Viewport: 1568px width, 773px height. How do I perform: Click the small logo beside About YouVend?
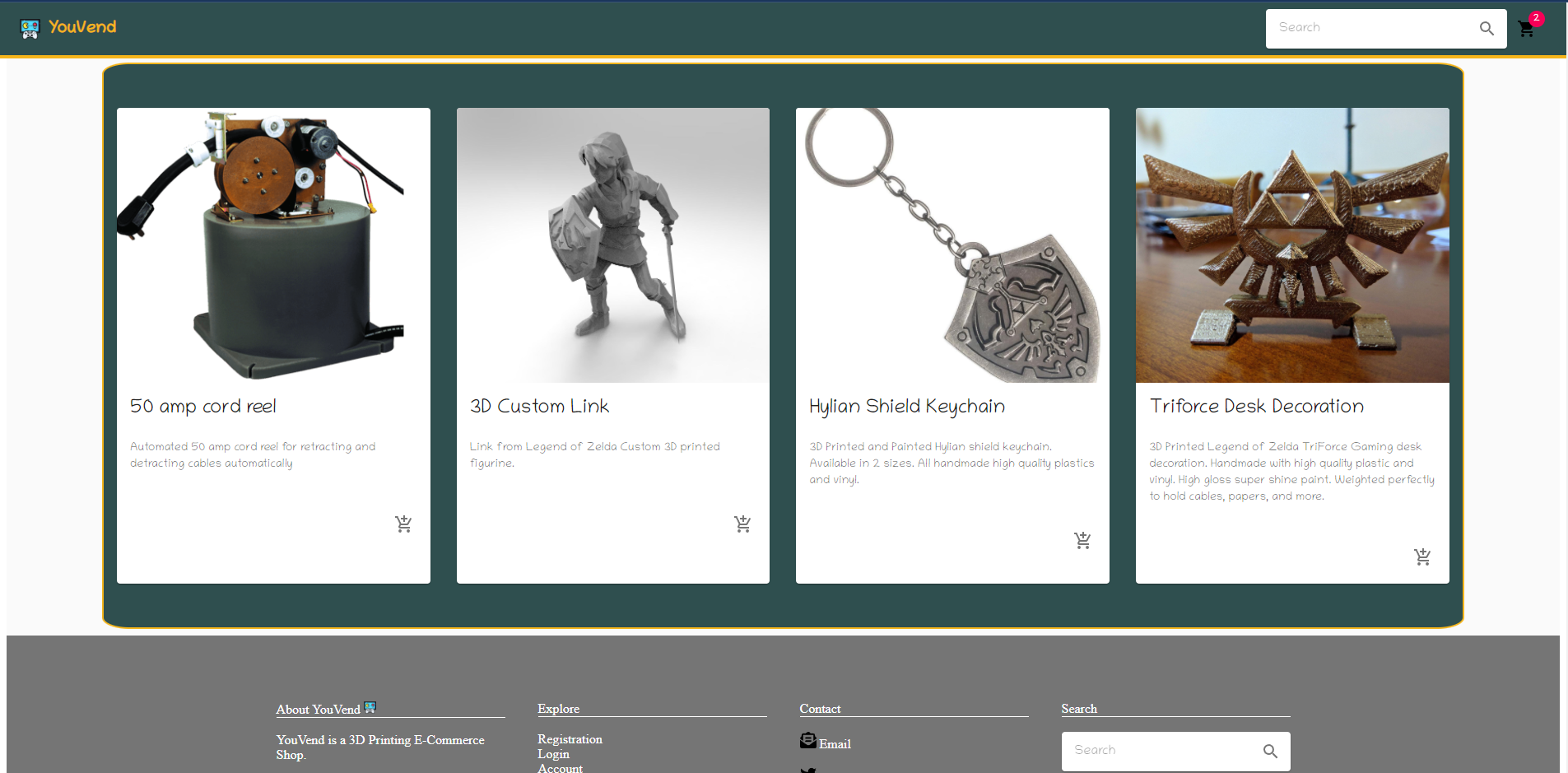click(370, 707)
